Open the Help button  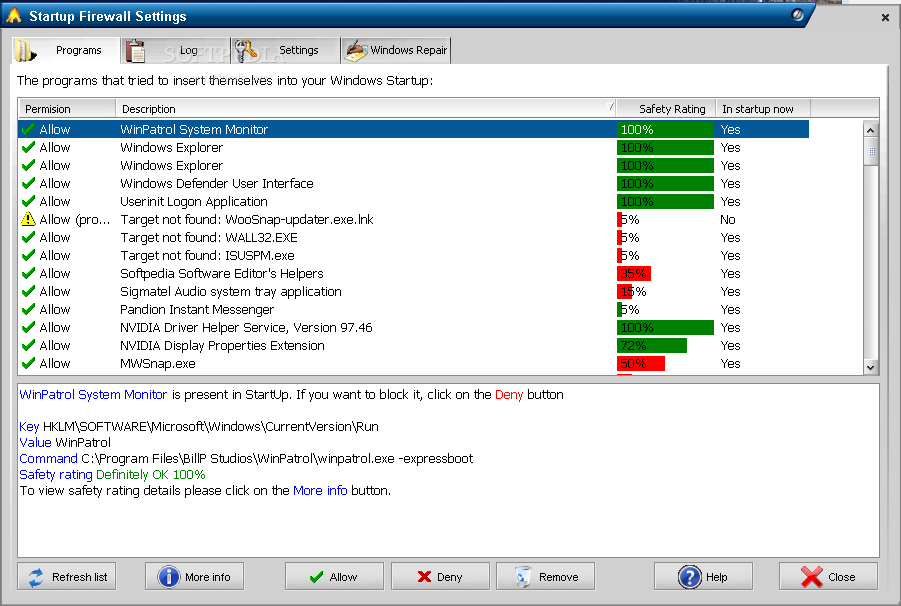[x=703, y=576]
